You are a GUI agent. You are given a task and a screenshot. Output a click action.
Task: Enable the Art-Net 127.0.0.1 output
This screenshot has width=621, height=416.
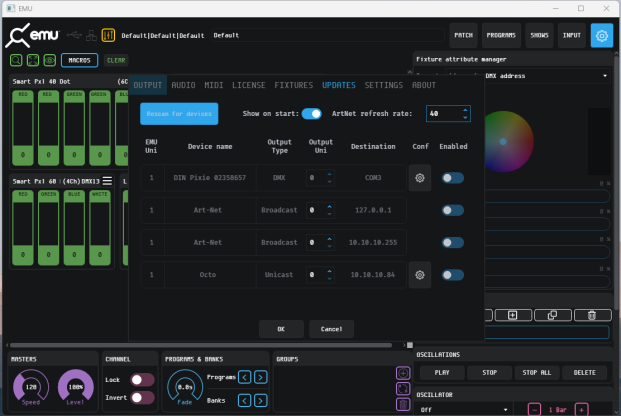point(453,210)
